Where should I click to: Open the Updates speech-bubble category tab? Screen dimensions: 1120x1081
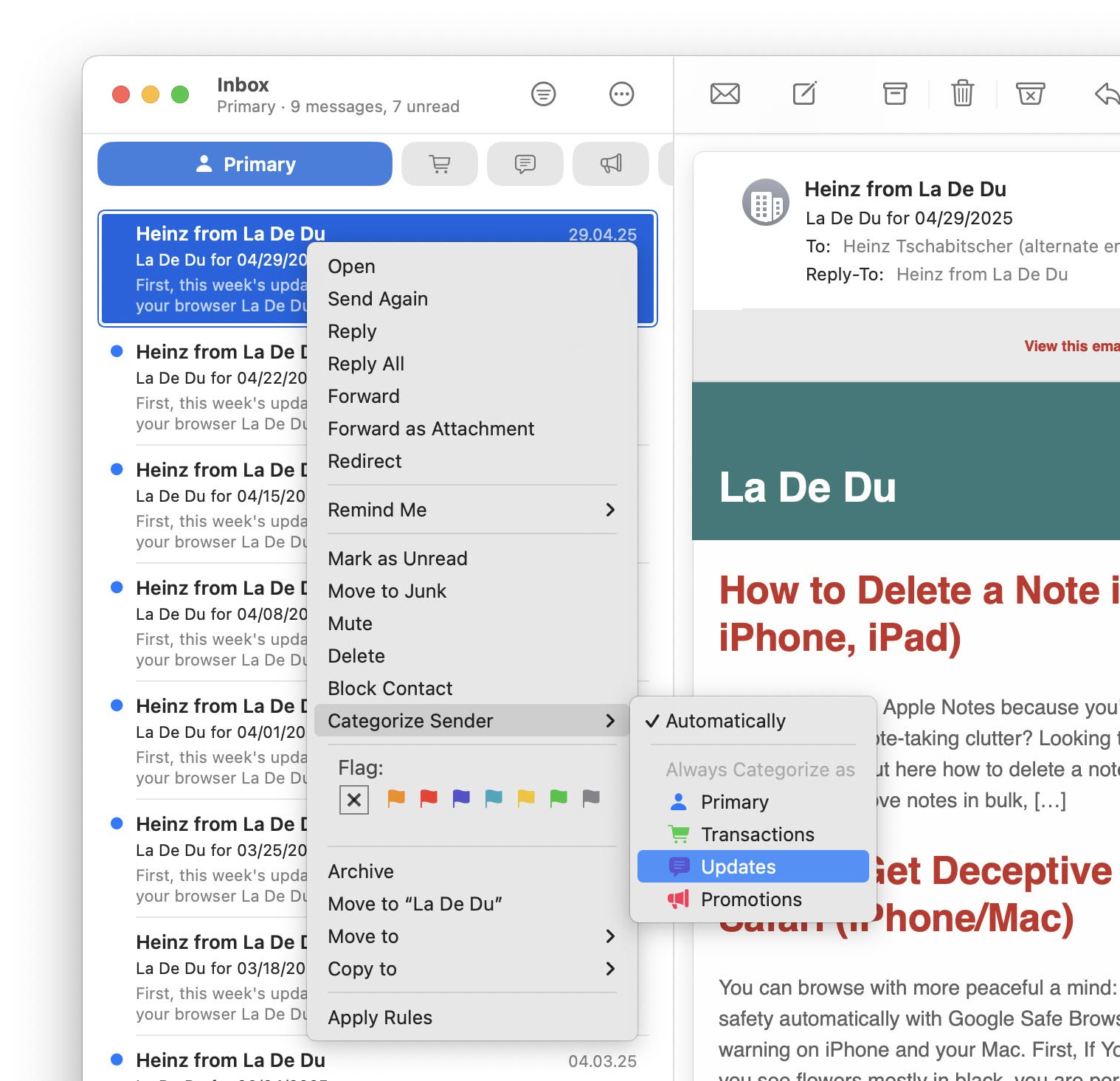tap(525, 164)
